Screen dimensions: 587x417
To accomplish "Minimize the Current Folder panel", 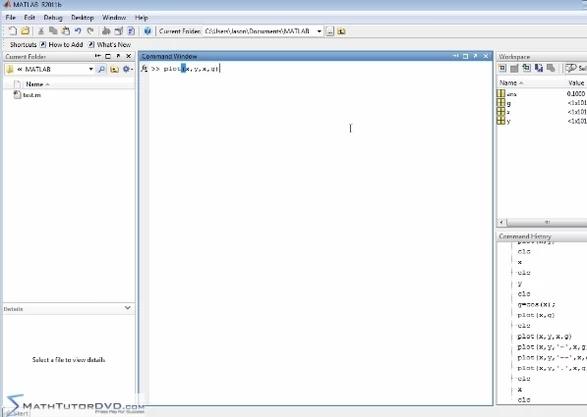I will (98, 56).
